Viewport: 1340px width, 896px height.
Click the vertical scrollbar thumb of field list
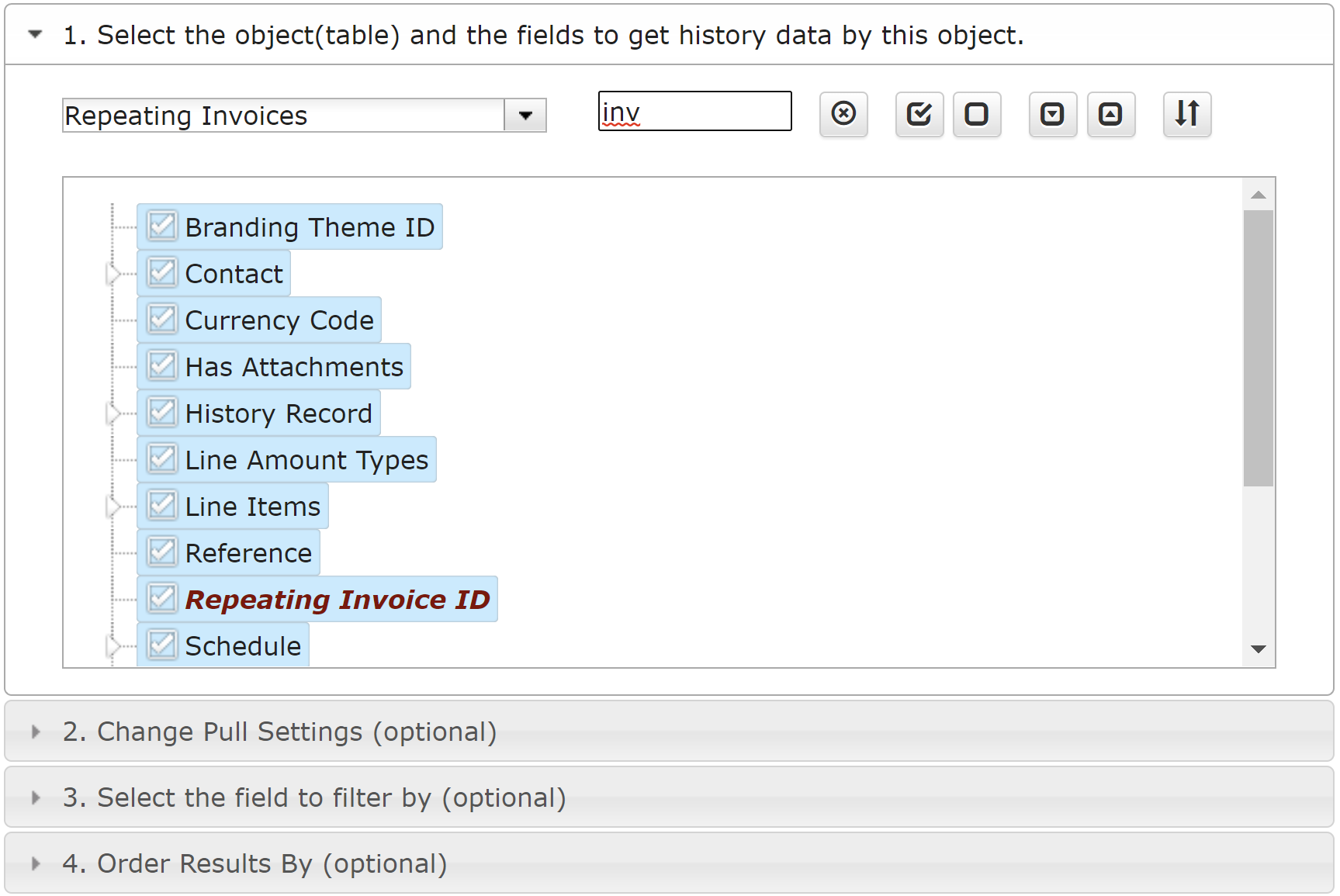point(1259,348)
